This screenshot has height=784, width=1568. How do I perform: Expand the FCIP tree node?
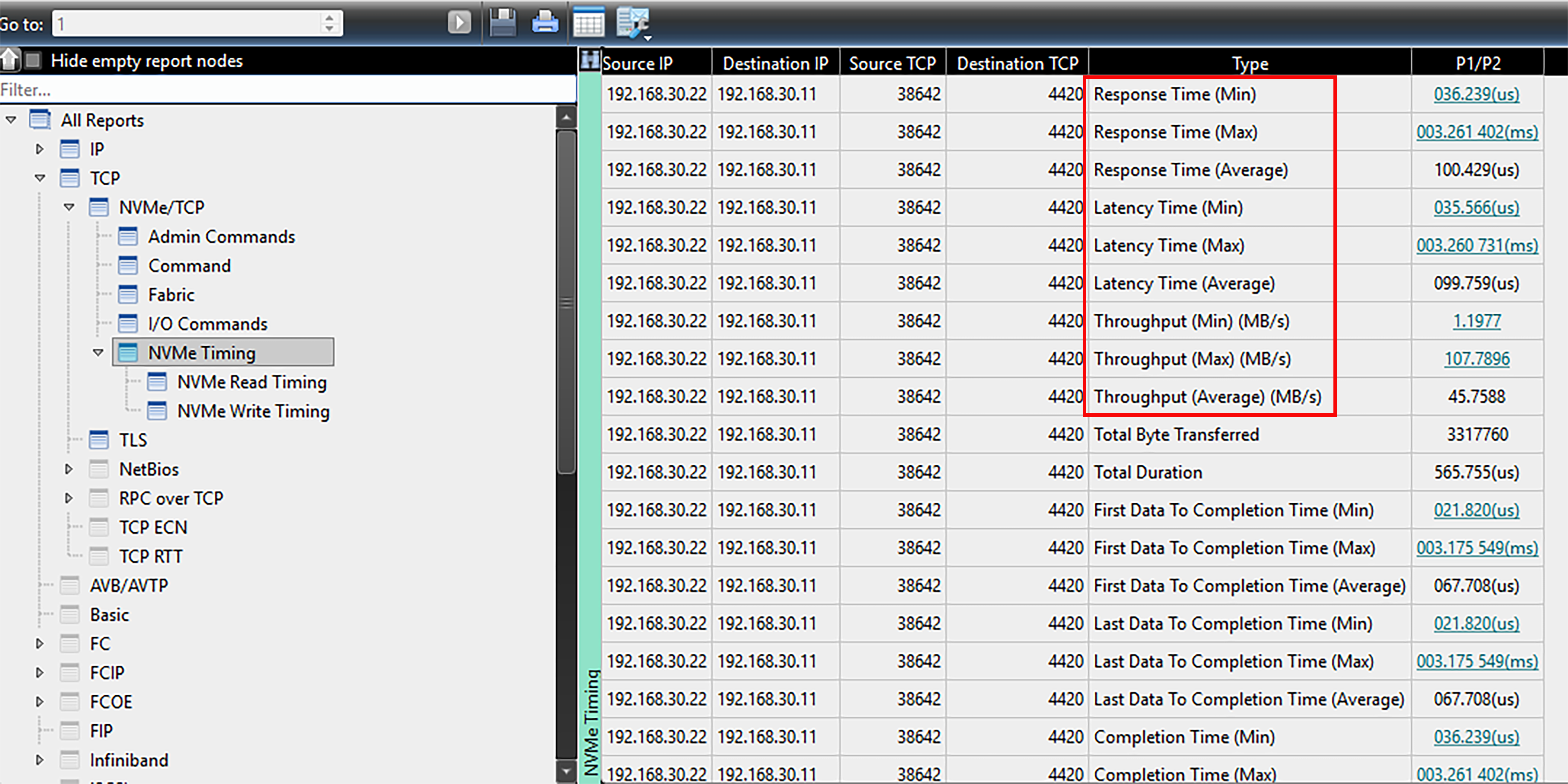point(39,673)
